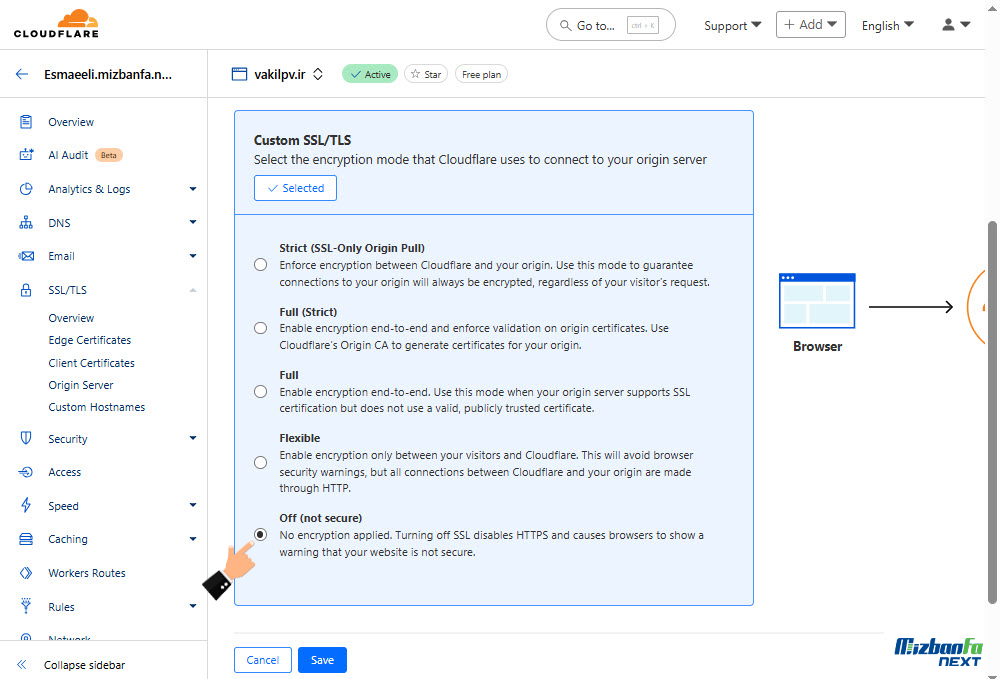The height and width of the screenshot is (679, 1000).
Task: Click the Active status badge
Action: pyautogui.click(x=370, y=74)
